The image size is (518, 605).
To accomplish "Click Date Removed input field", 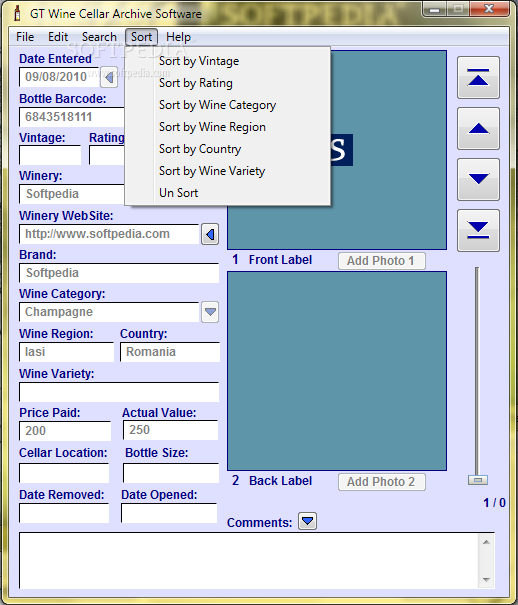I will tap(64, 513).
